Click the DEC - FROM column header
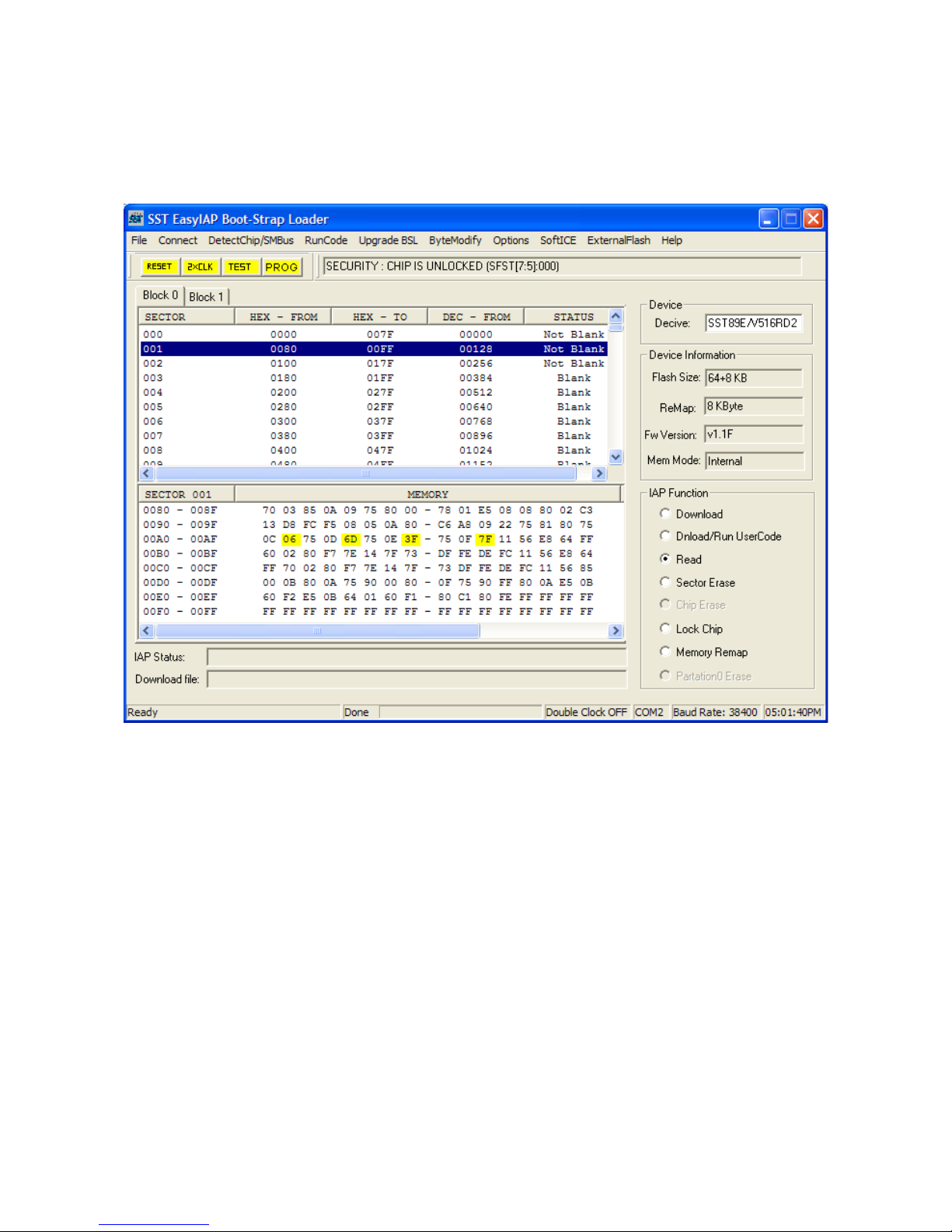 tap(476, 316)
